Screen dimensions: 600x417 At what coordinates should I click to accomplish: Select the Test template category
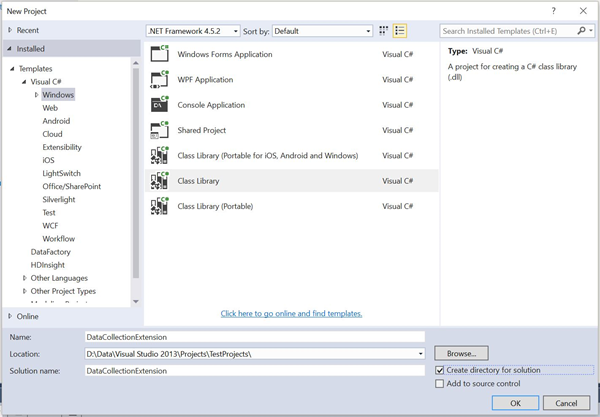point(49,212)
